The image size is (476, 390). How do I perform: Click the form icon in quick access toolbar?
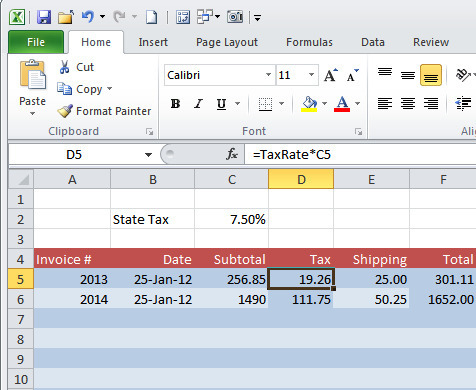pos(183,17)
